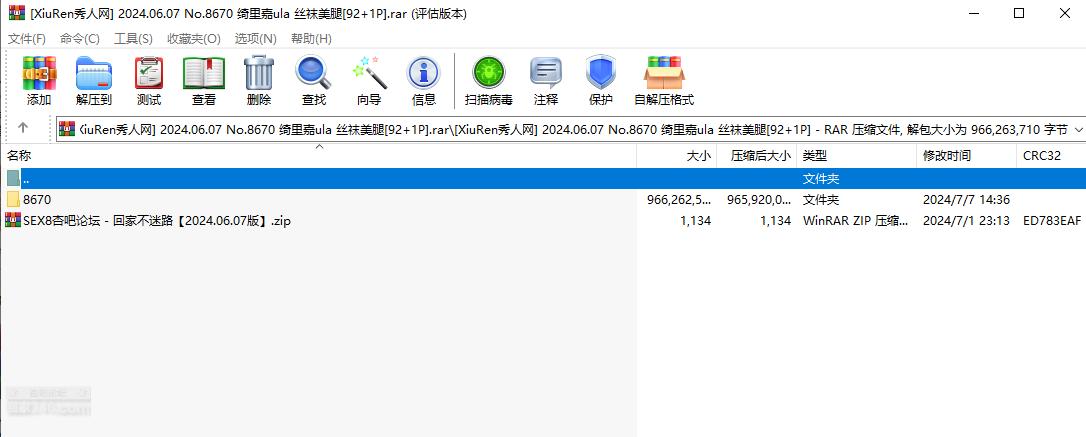
Task: Select the 8670 folder name
Action: pyautogui.click(x=37, y=199)
